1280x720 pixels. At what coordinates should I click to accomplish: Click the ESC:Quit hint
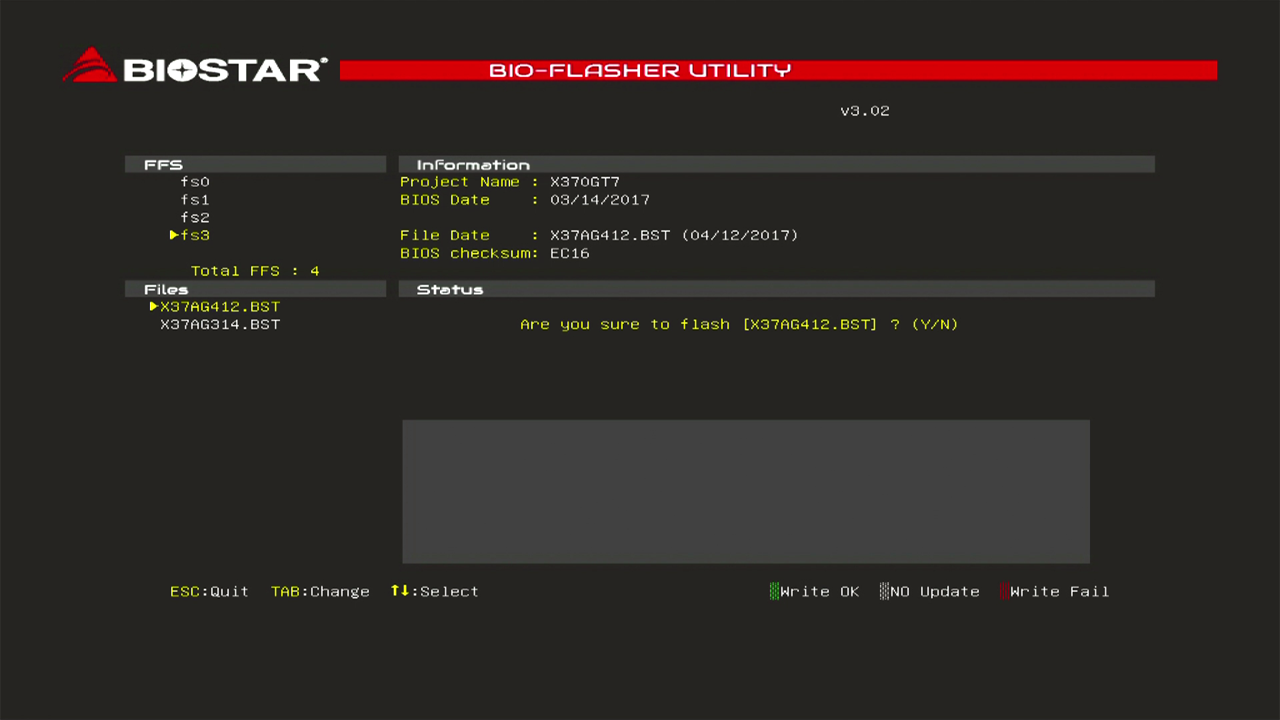(209, 592)
